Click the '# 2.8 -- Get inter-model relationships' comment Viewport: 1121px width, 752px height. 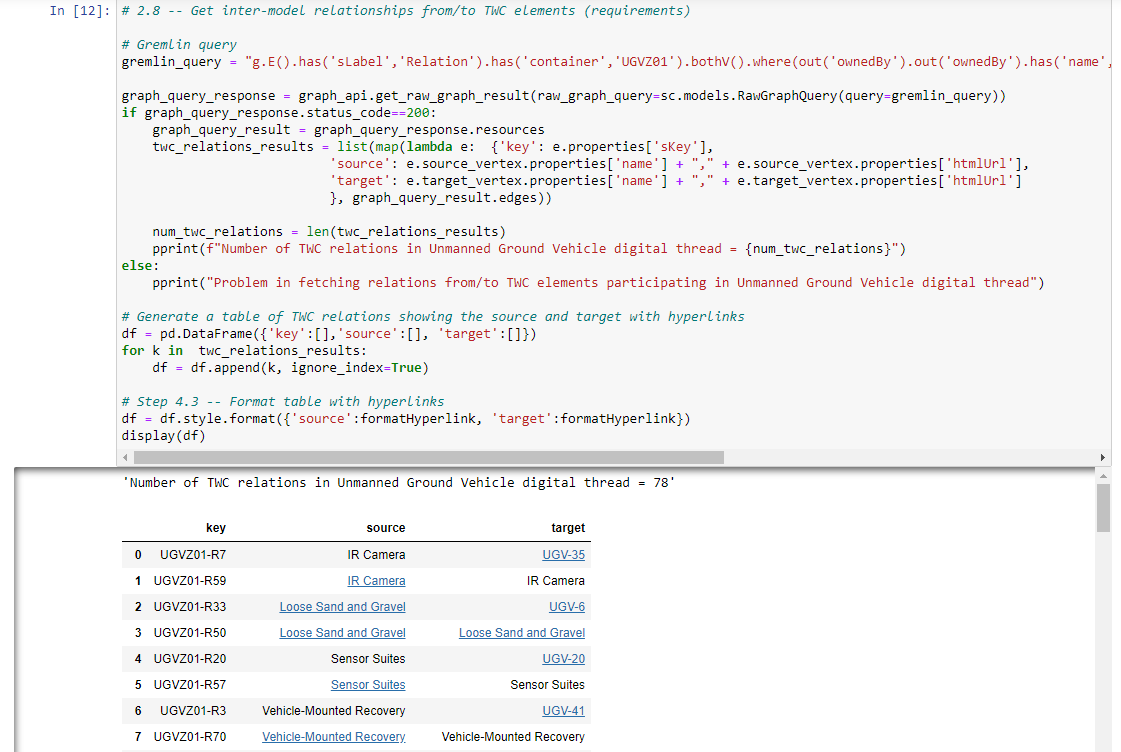[x=406, y=11]
